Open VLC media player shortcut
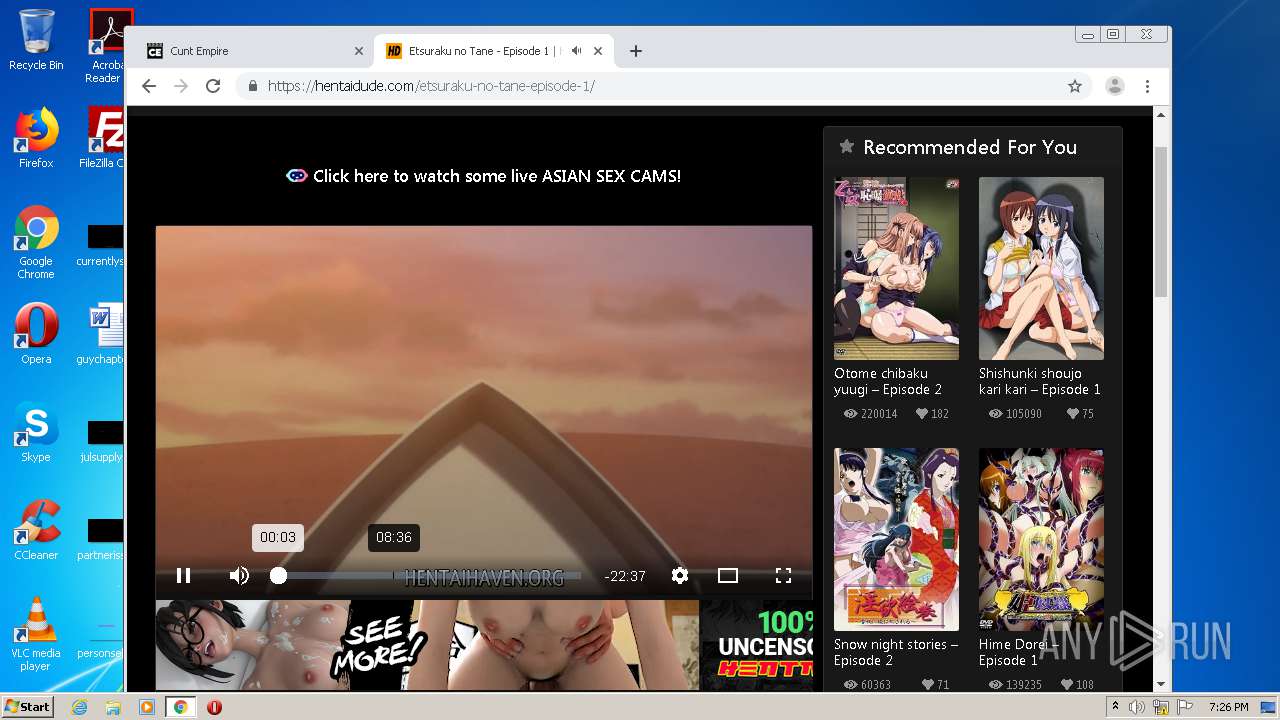 [x=36, y=635]
